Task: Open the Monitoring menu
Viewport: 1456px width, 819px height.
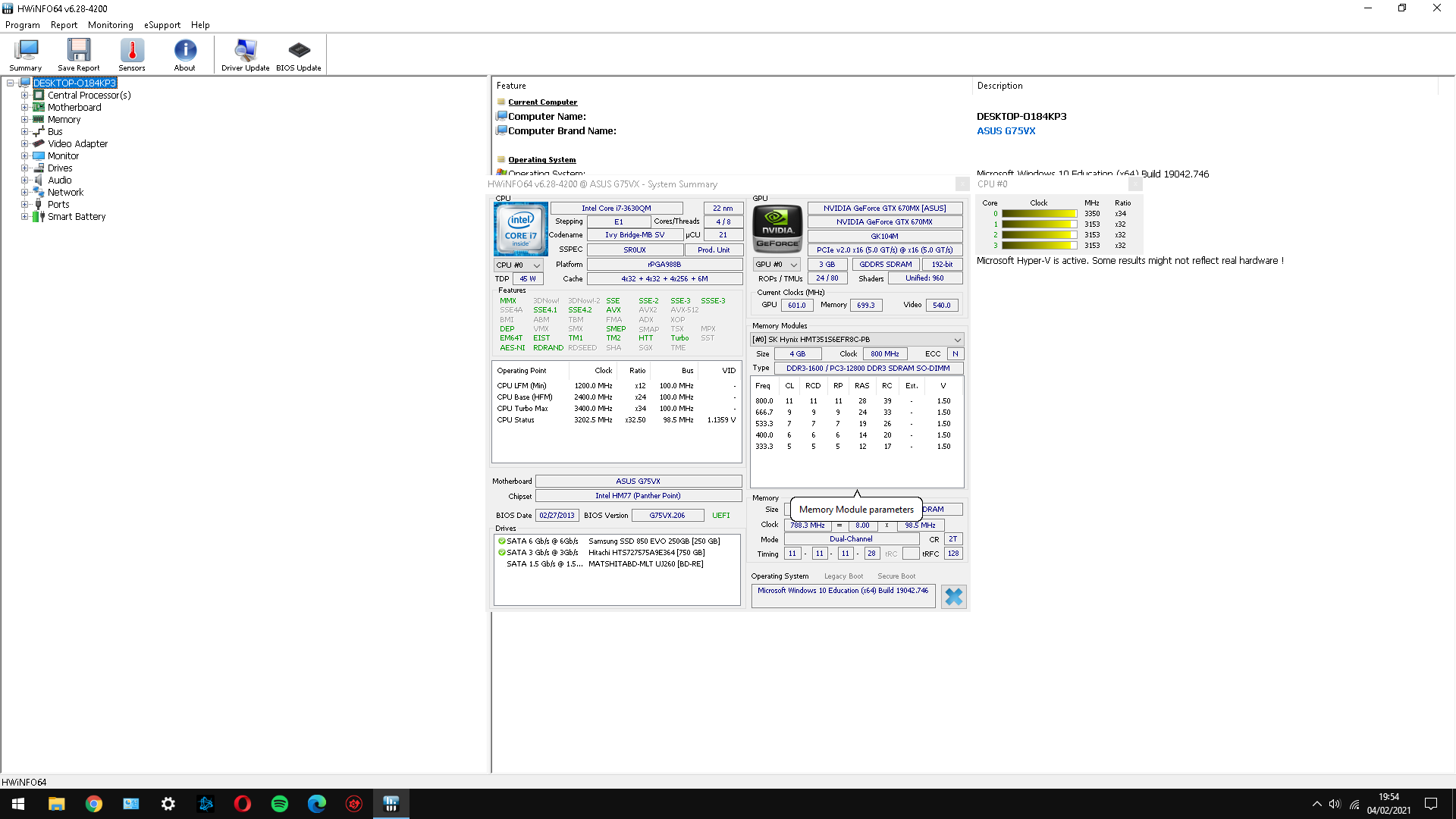Action: [x=110, y=25]
